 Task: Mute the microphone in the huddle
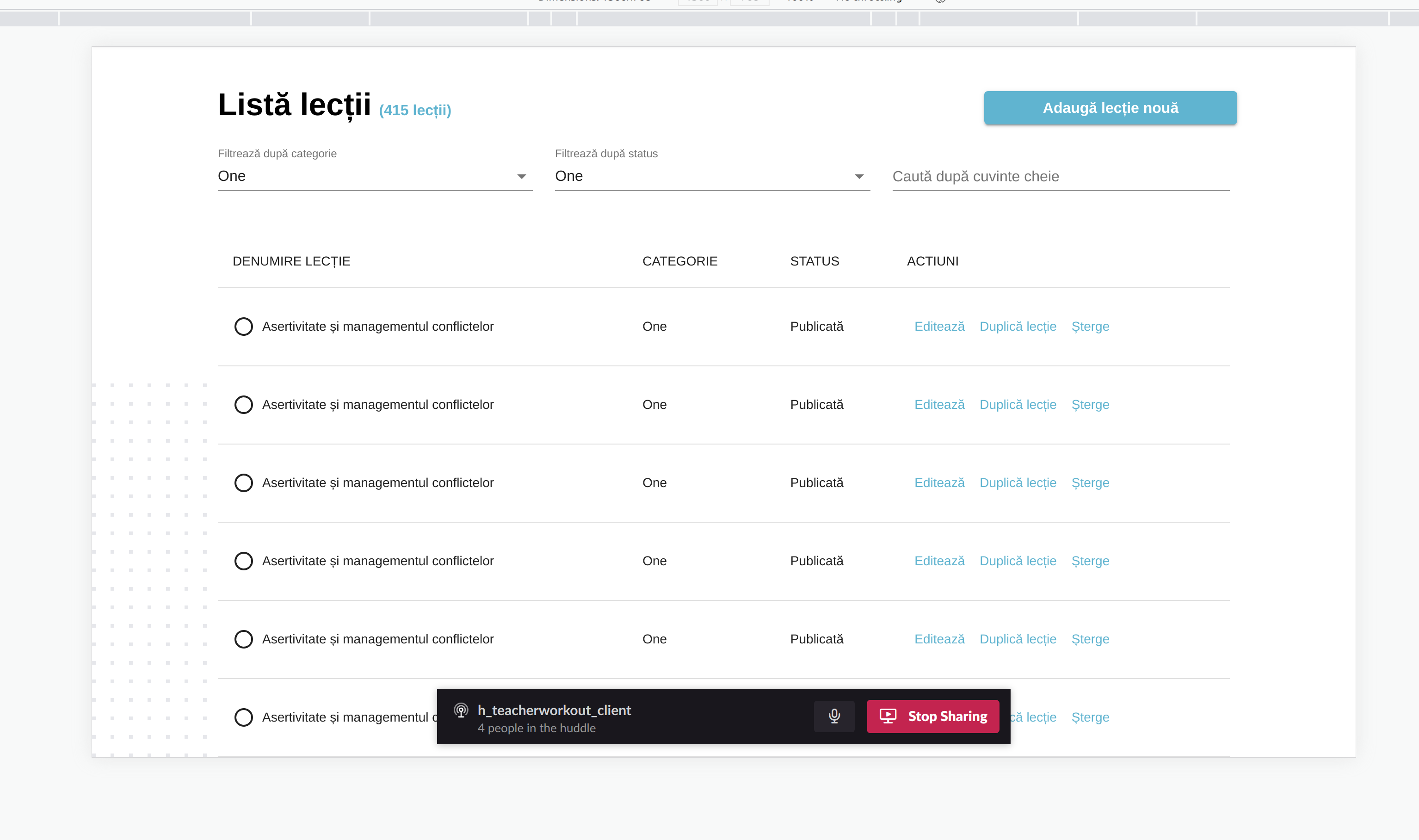tap(834, 716)
